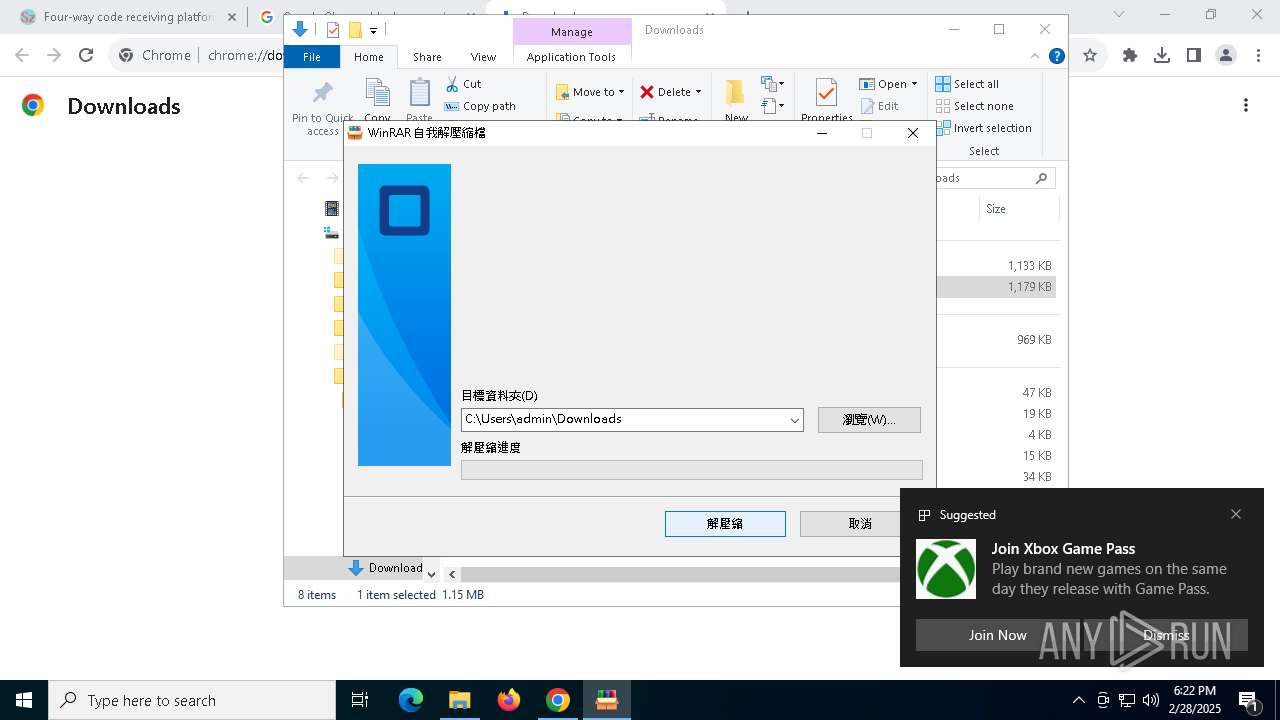Click the Explorer search magnifier icon
This screenshot has width=1280, height=720.
[x=1041, y=178]
